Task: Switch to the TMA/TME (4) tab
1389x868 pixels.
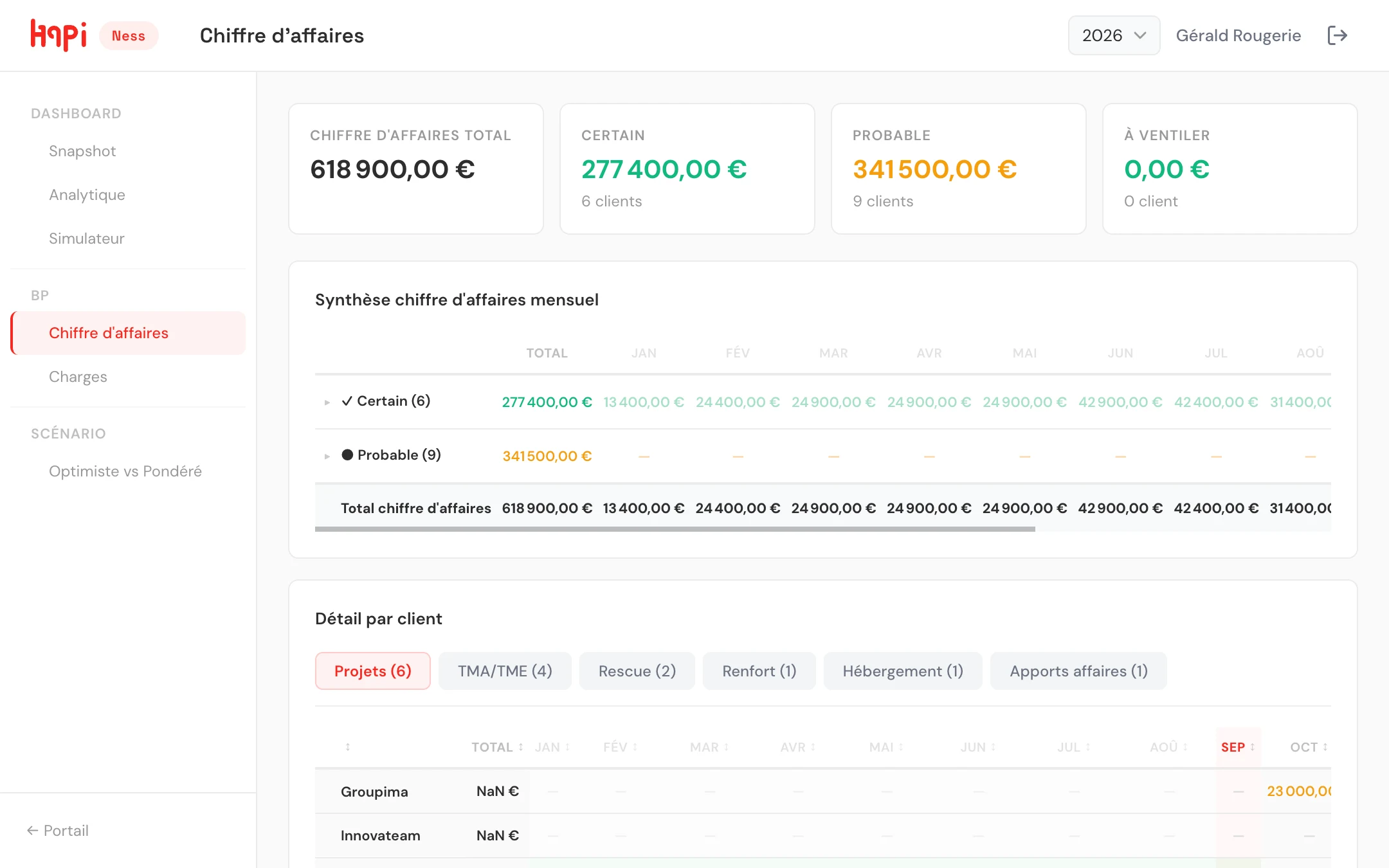Action: tap(505, 671)
